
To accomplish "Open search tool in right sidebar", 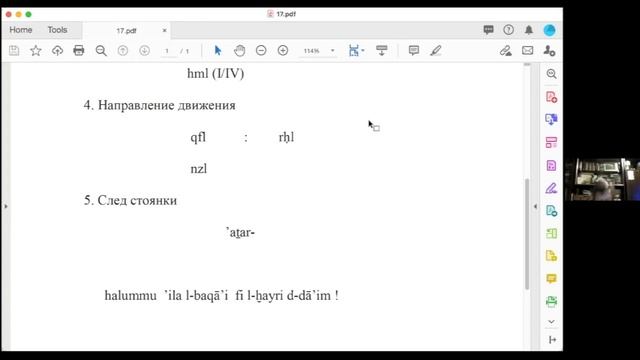I will click(551, 74).
